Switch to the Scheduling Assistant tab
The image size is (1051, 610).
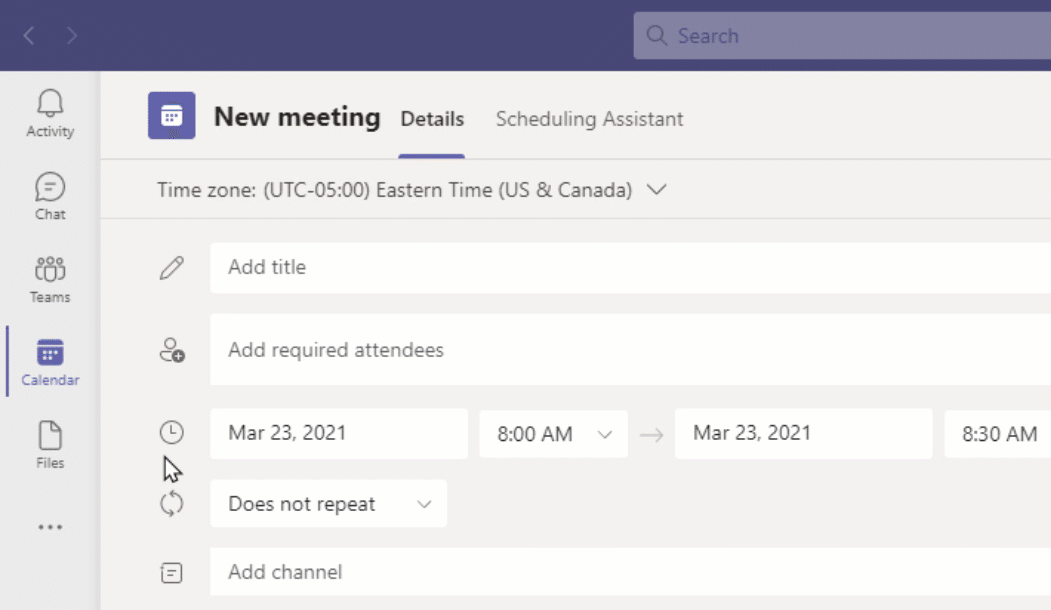click(x=589, y=118)
